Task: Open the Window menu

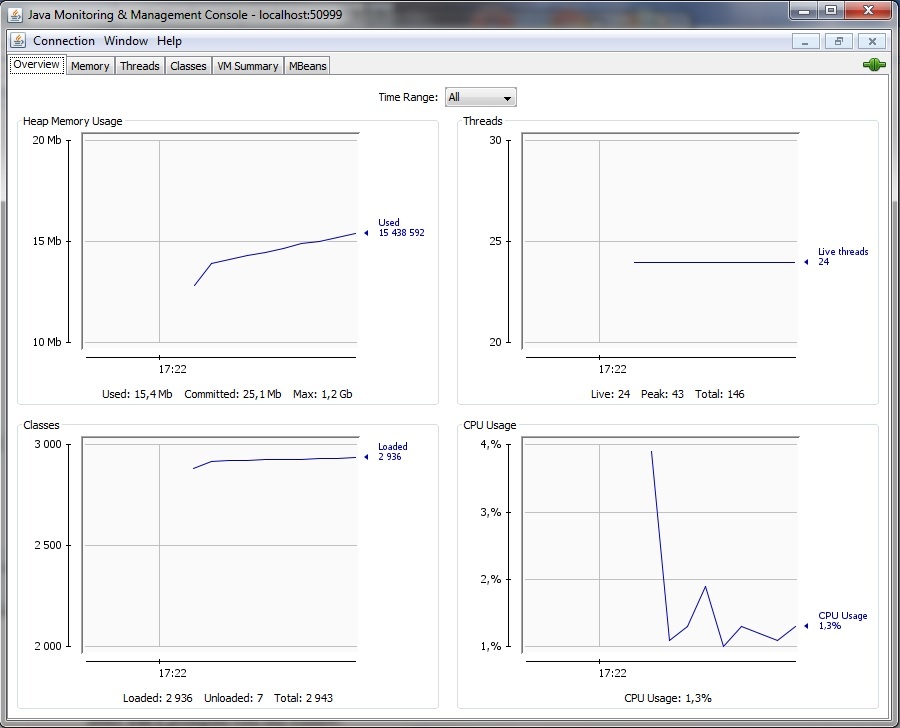Action: [x=126, y=41]
